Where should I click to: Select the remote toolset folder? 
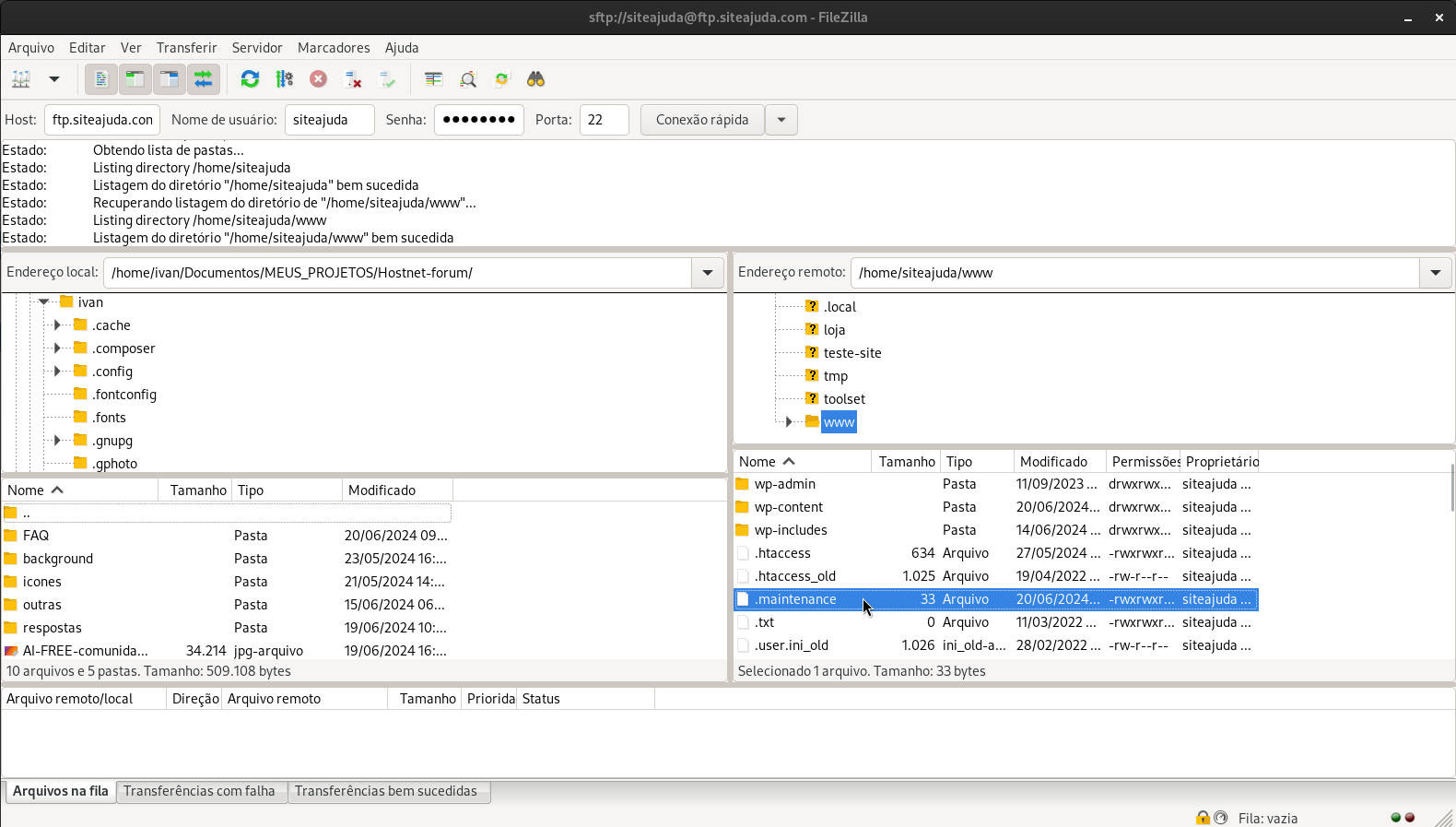(x=844, y=399)
